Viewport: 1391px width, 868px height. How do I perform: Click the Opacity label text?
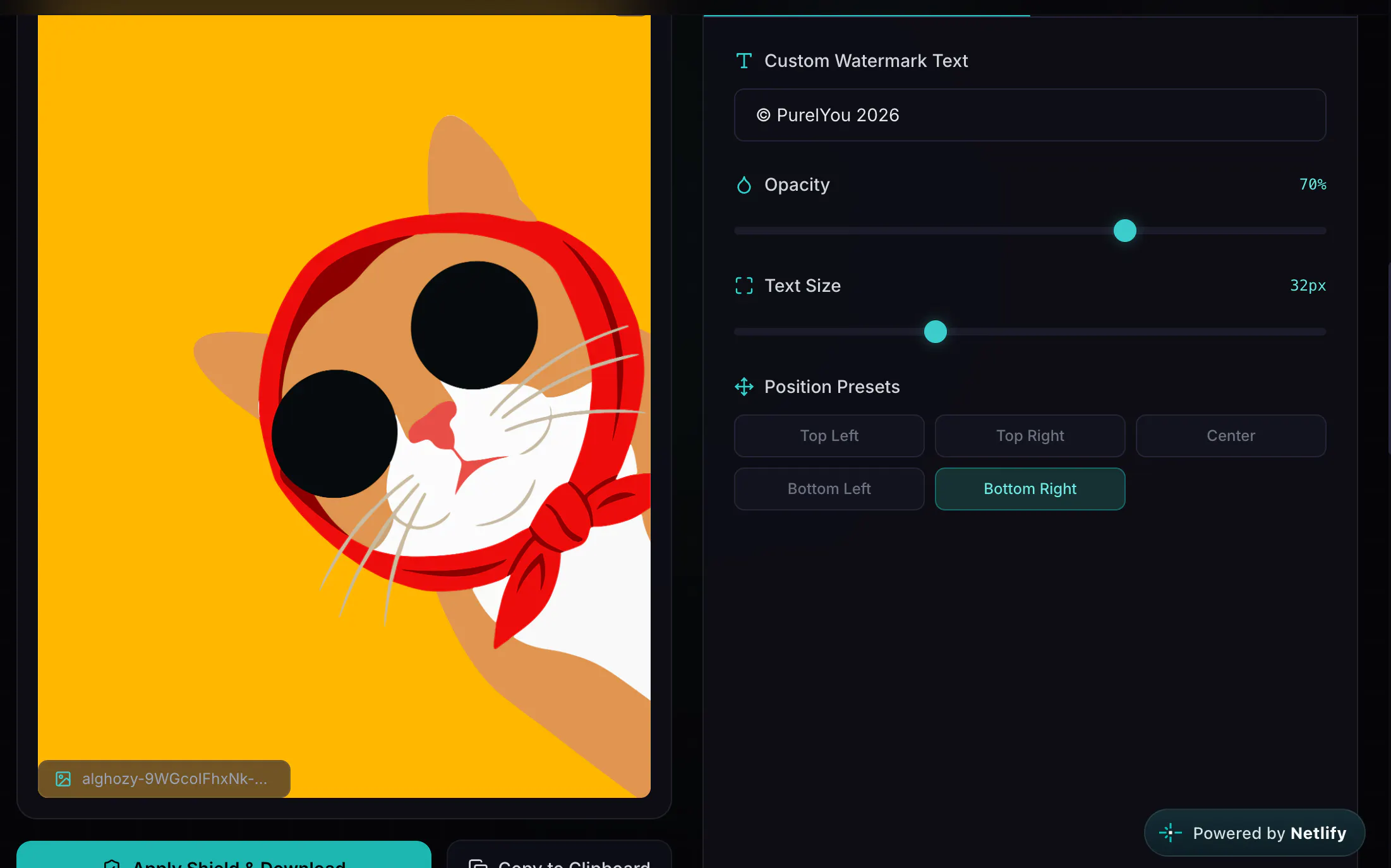tap(797, 184)
